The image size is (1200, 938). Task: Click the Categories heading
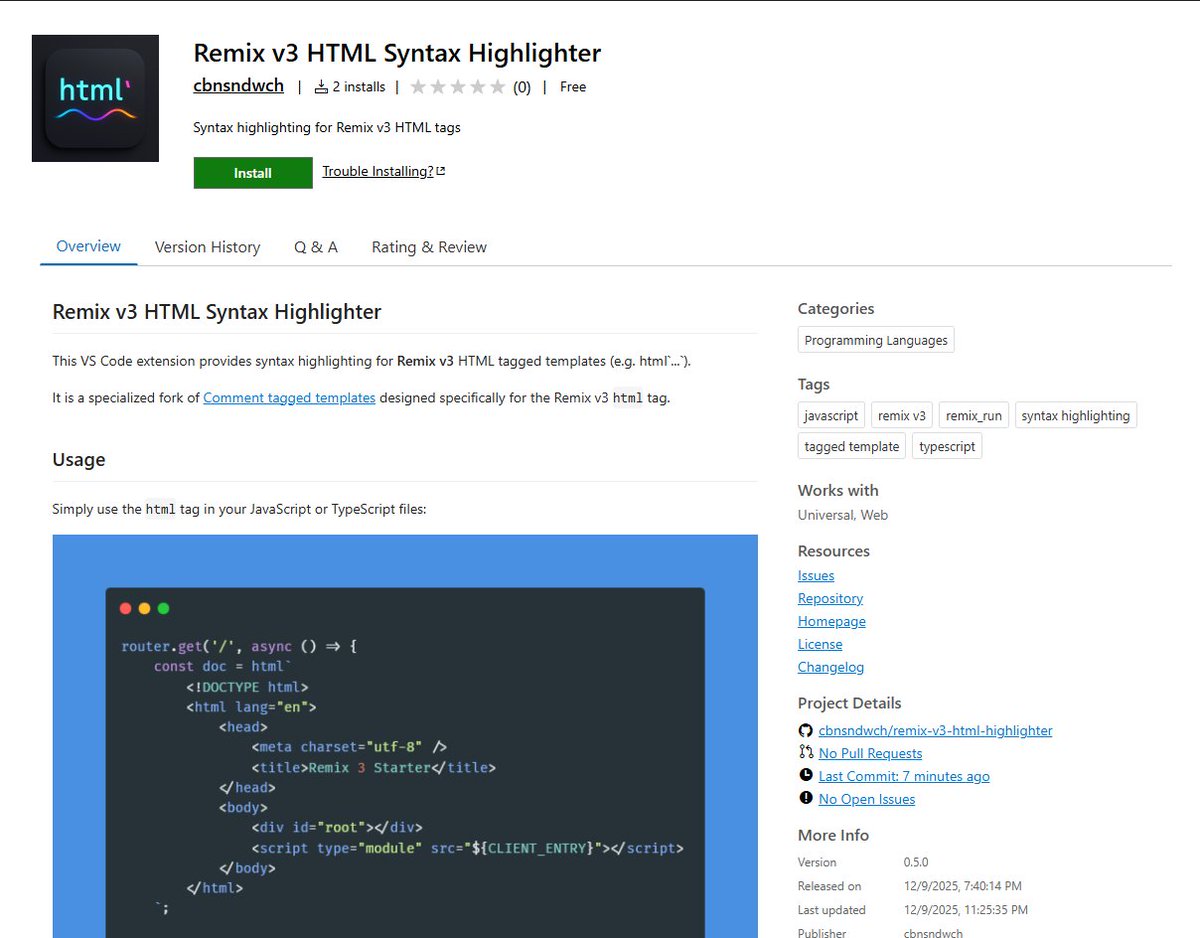836,309
